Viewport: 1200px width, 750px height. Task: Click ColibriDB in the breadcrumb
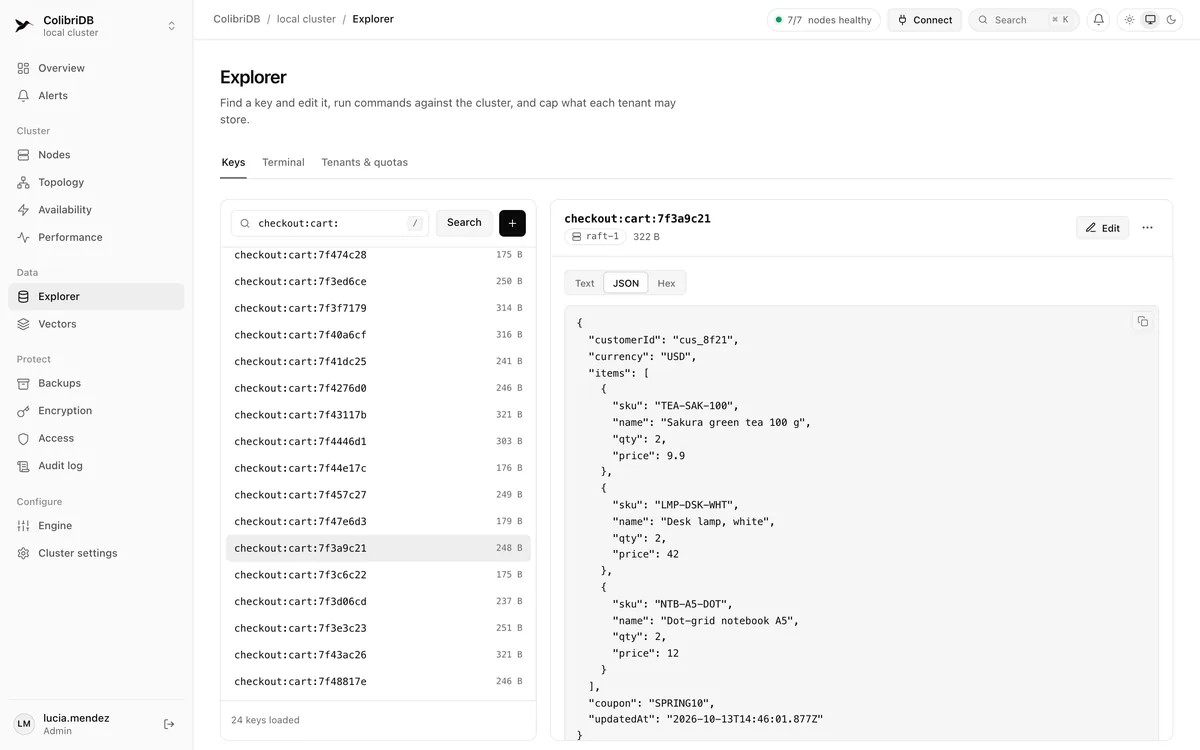tap(237, 19)
